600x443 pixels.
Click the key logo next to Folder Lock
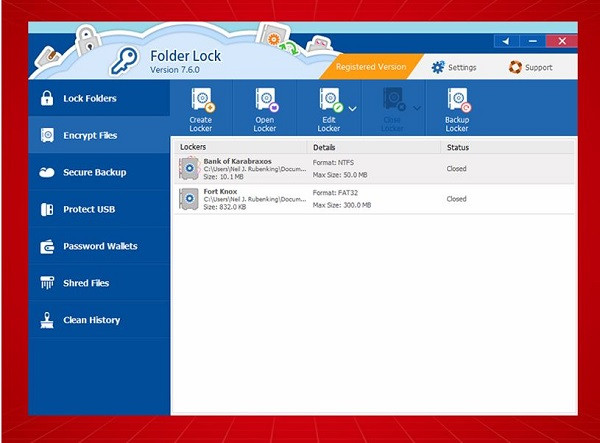pos(124,60)
